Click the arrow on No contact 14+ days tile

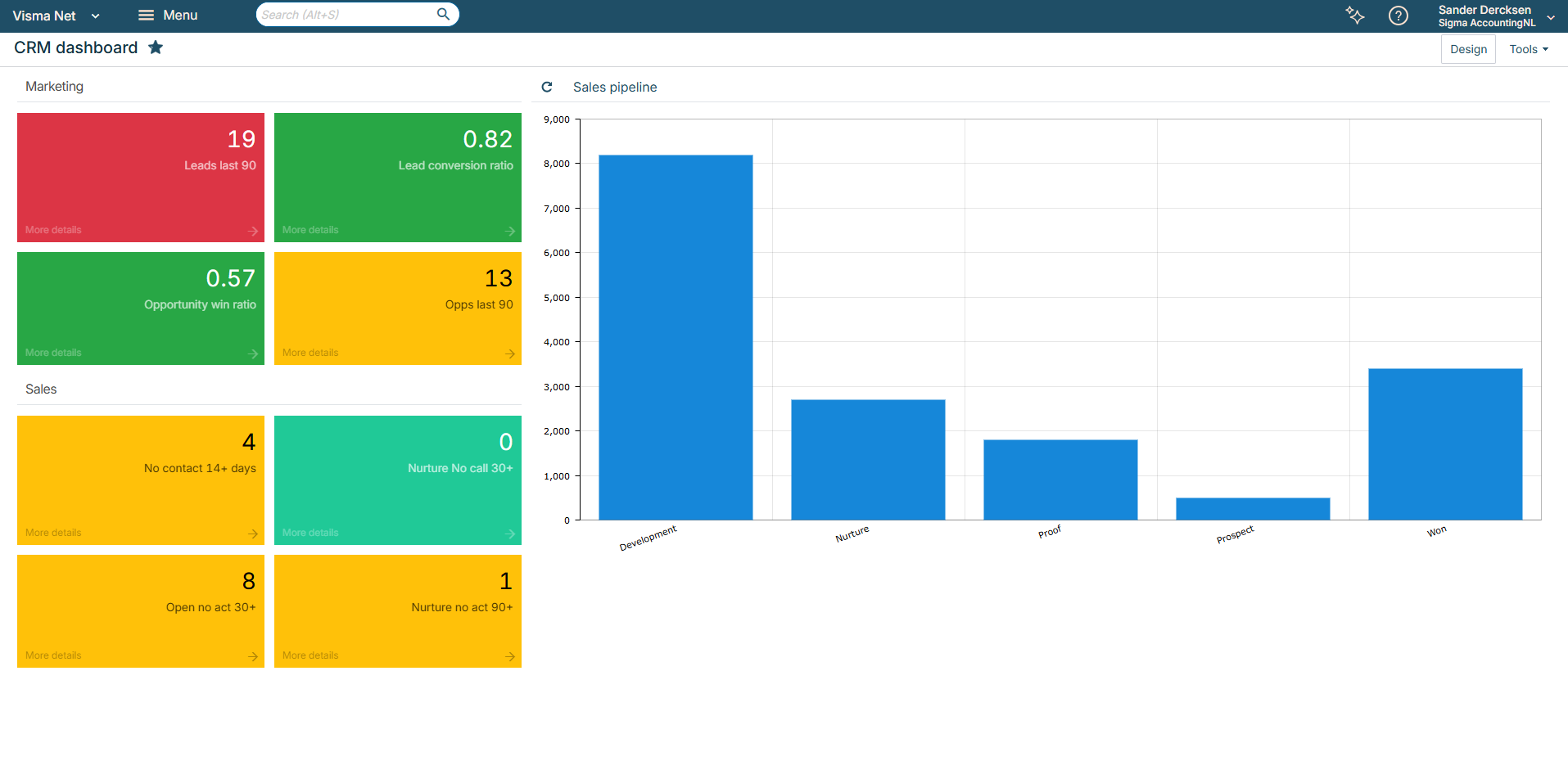pyautogui.click(x=251, y=534)
